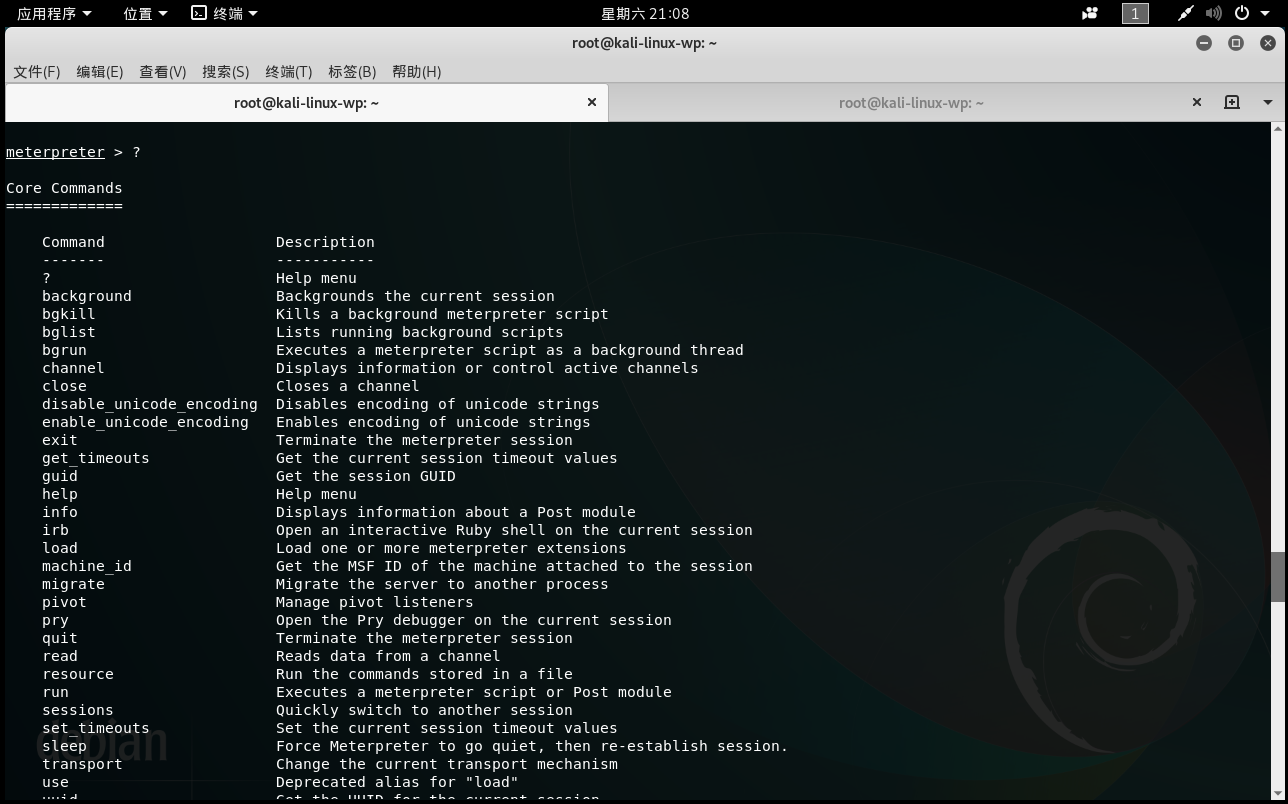Click 'Migrate the server to another process'

tap(442, 584)
